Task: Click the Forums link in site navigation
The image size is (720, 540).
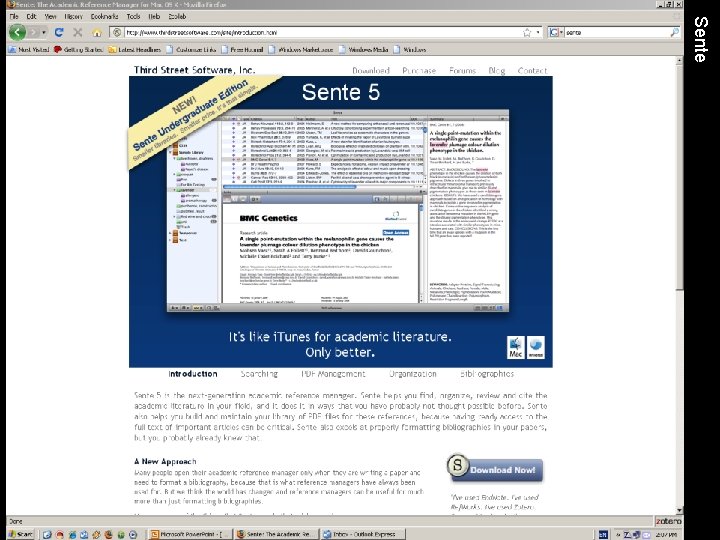Action: (462, 71)
